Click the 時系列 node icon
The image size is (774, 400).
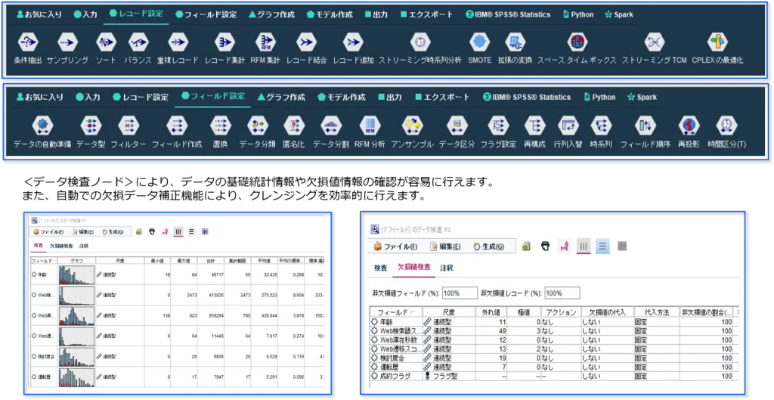coord(601,126)
